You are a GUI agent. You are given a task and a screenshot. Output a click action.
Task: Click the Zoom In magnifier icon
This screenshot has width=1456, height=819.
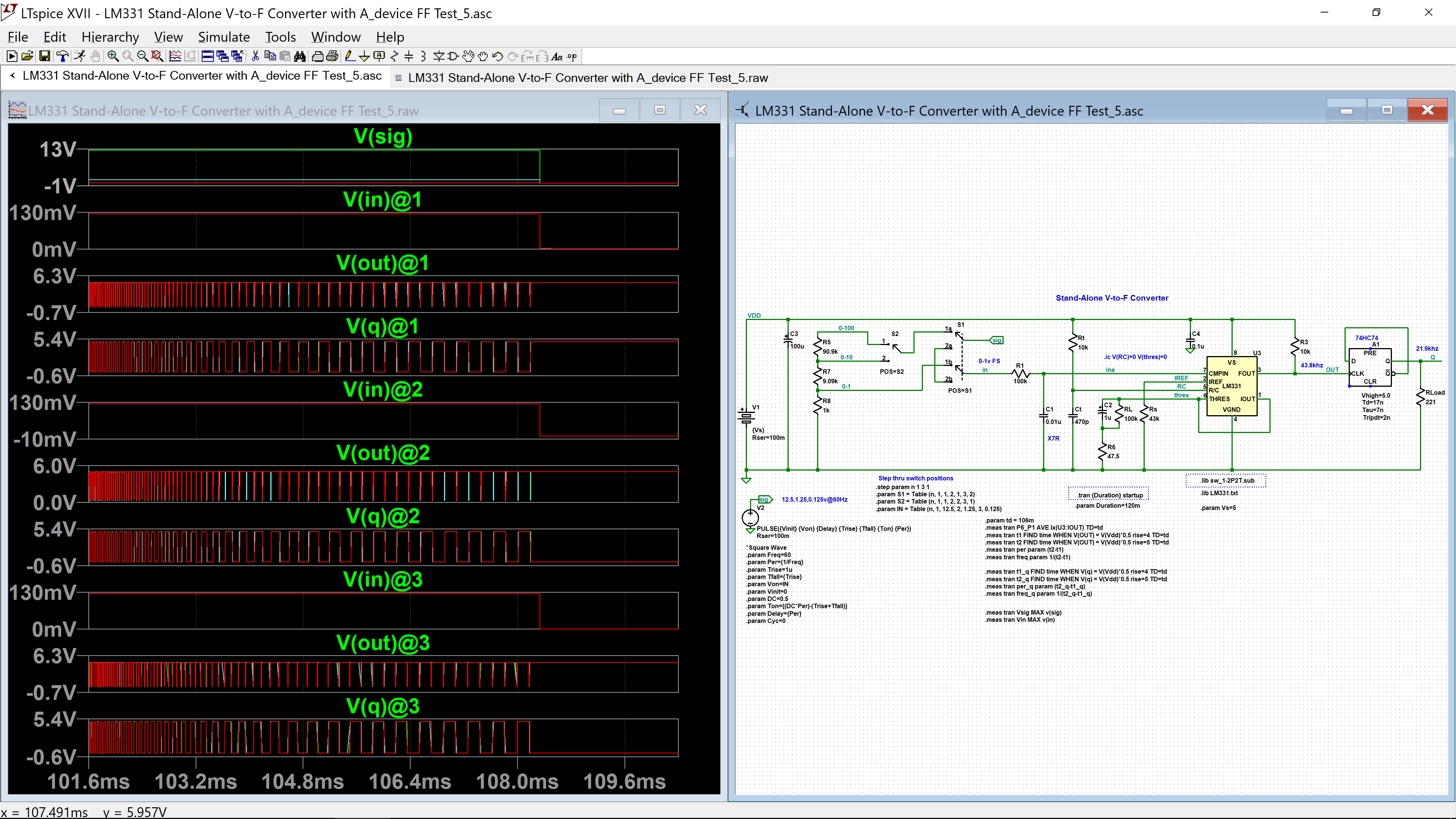point(113,56)
